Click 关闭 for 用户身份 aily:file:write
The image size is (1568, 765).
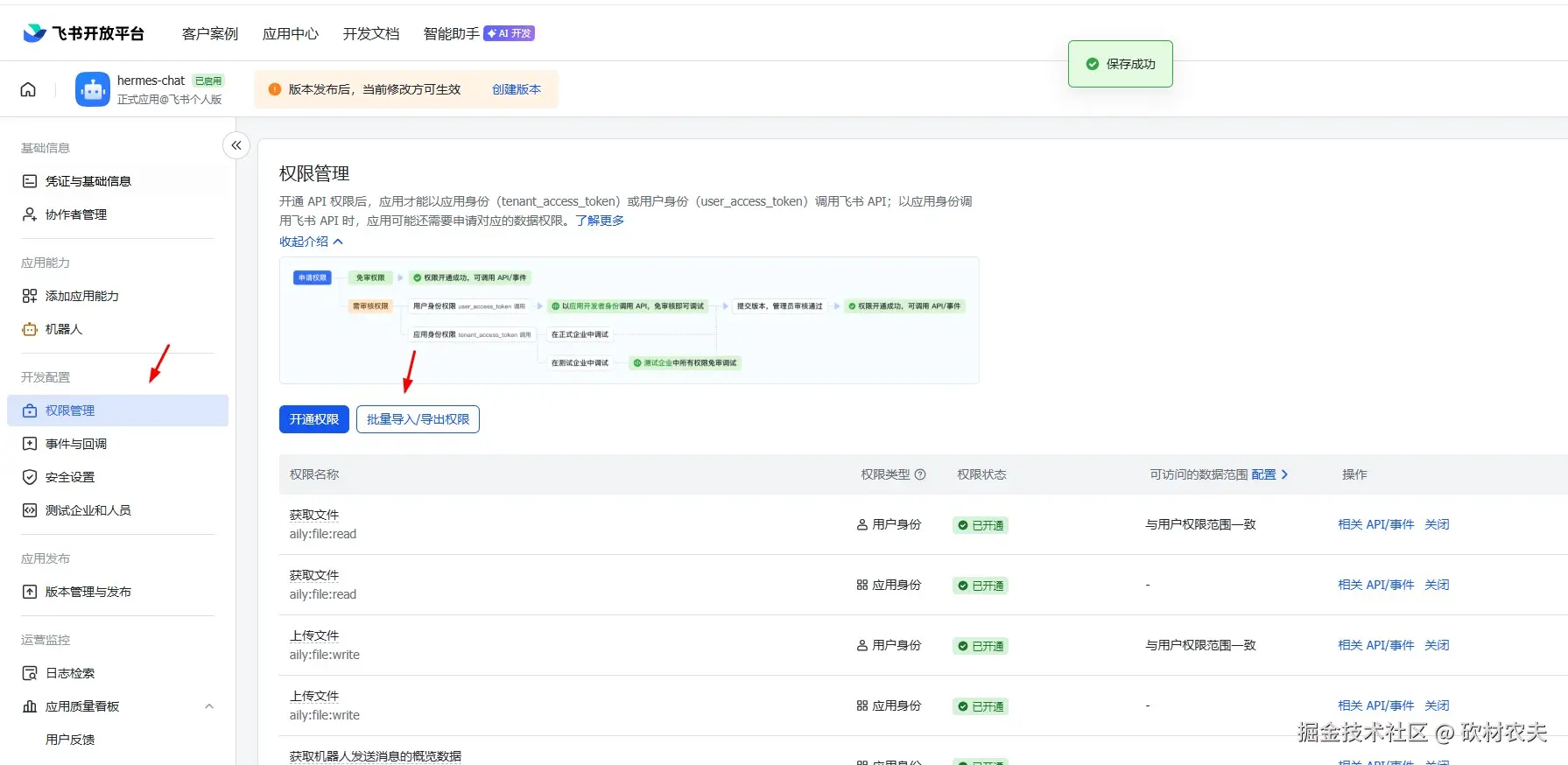pyautogui.click(x=1437, y=645)
